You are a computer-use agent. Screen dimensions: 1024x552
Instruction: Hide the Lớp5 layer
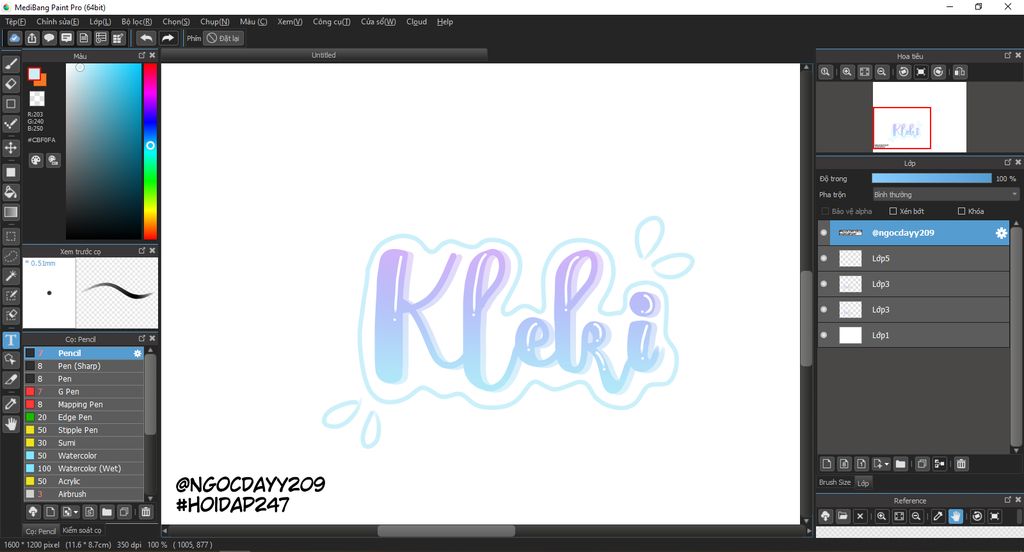[824, 258]
